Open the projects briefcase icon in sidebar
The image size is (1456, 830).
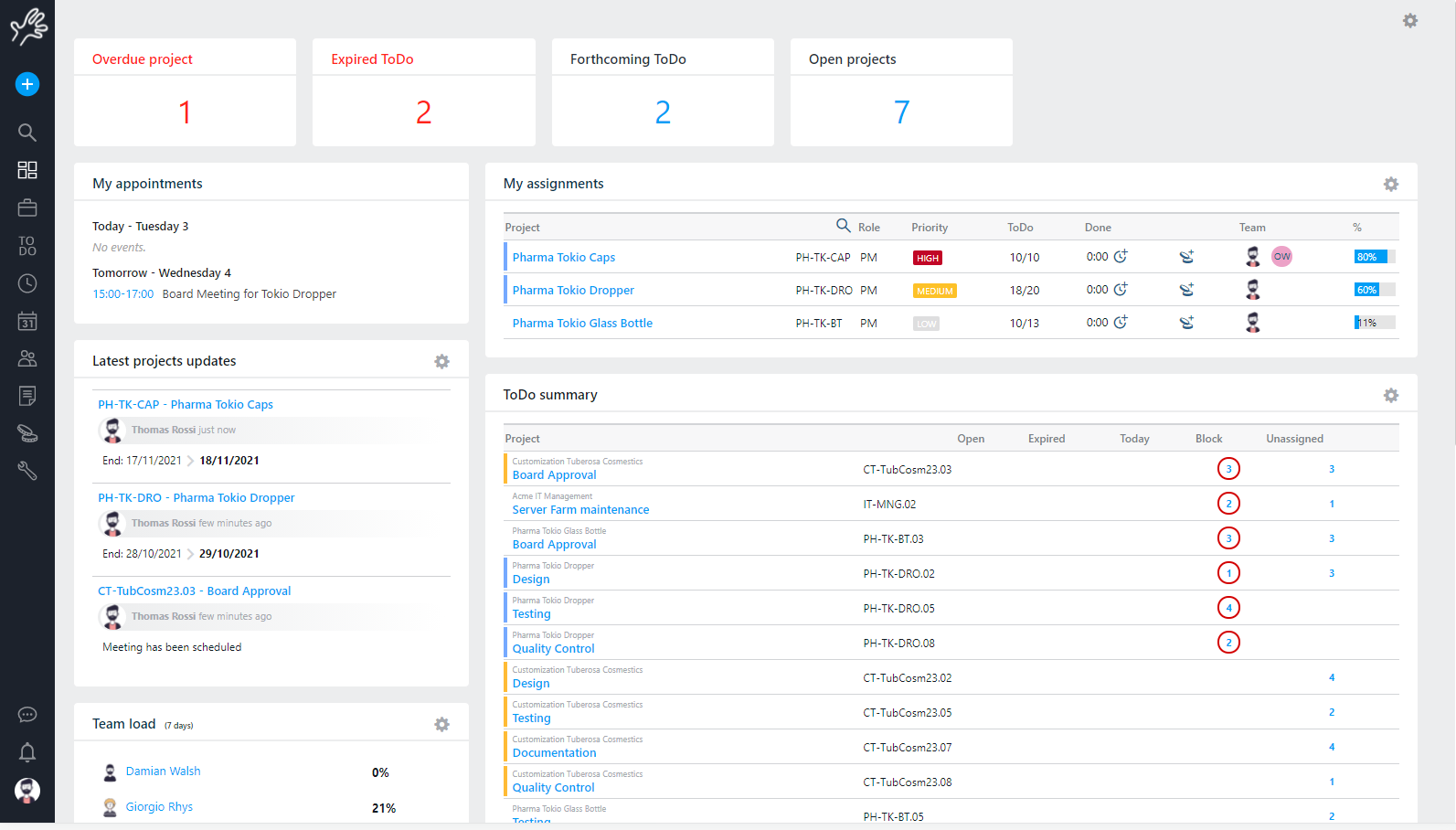(27, 207)
